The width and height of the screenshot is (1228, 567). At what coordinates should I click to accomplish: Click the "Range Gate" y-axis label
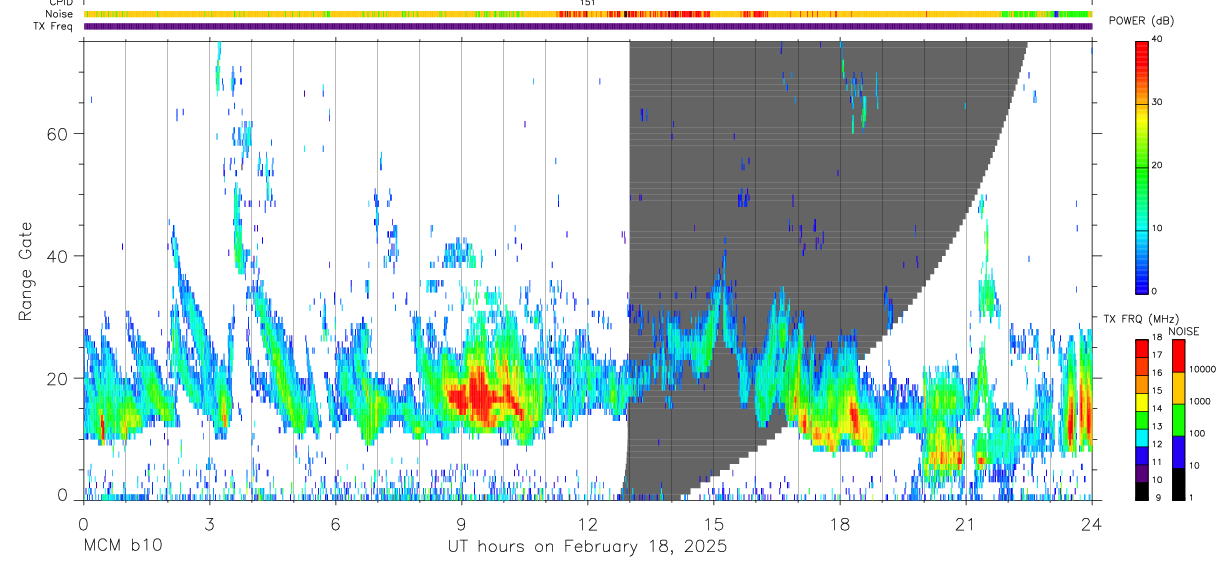click(x=26, y=271)
